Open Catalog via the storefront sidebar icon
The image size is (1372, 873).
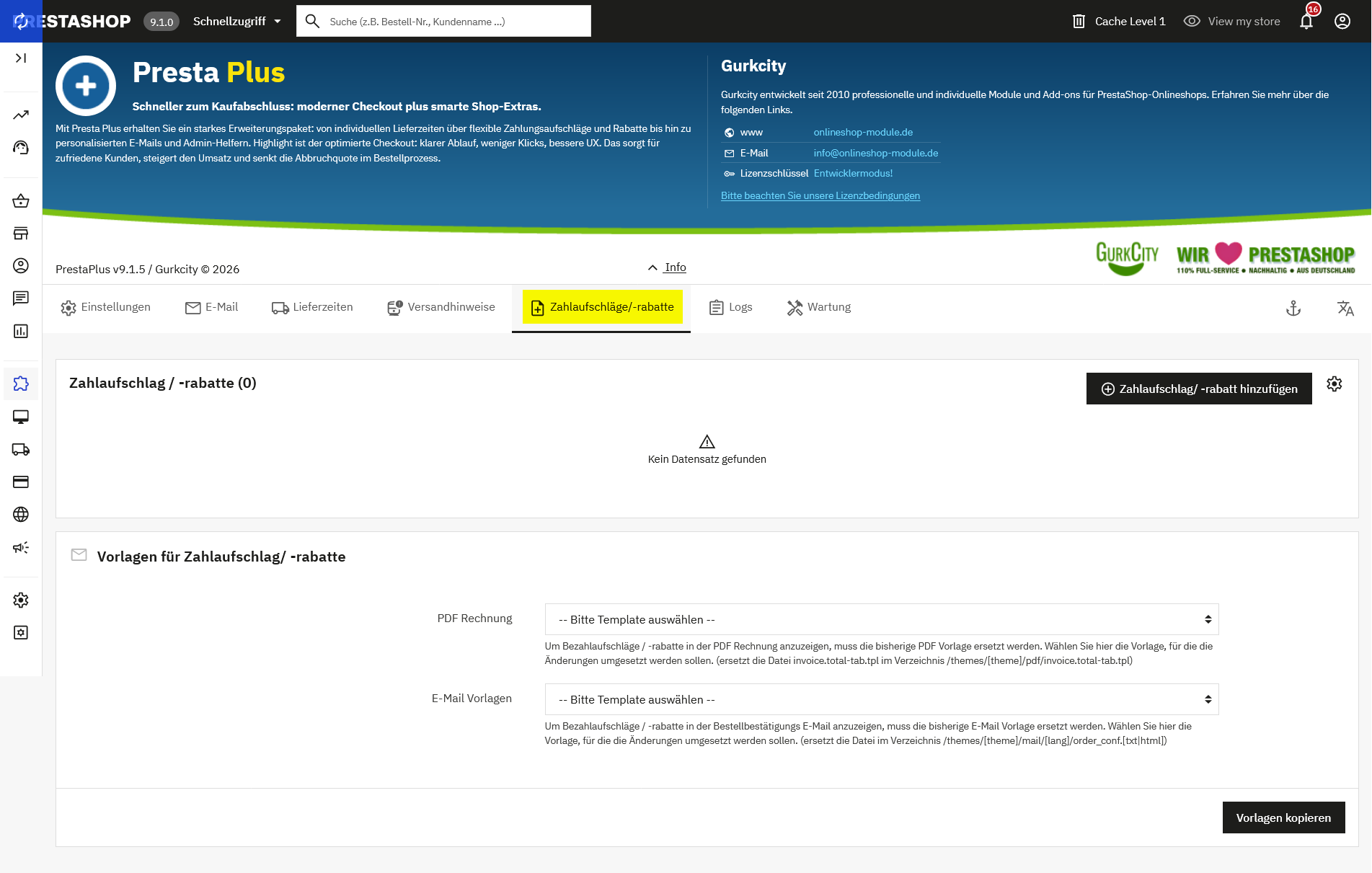point(21,234)
